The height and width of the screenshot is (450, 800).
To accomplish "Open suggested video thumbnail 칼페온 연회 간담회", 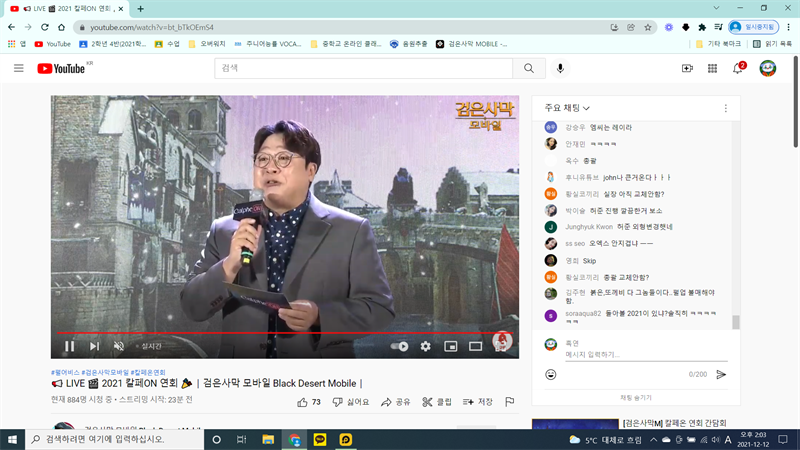I will click(575, 424).
